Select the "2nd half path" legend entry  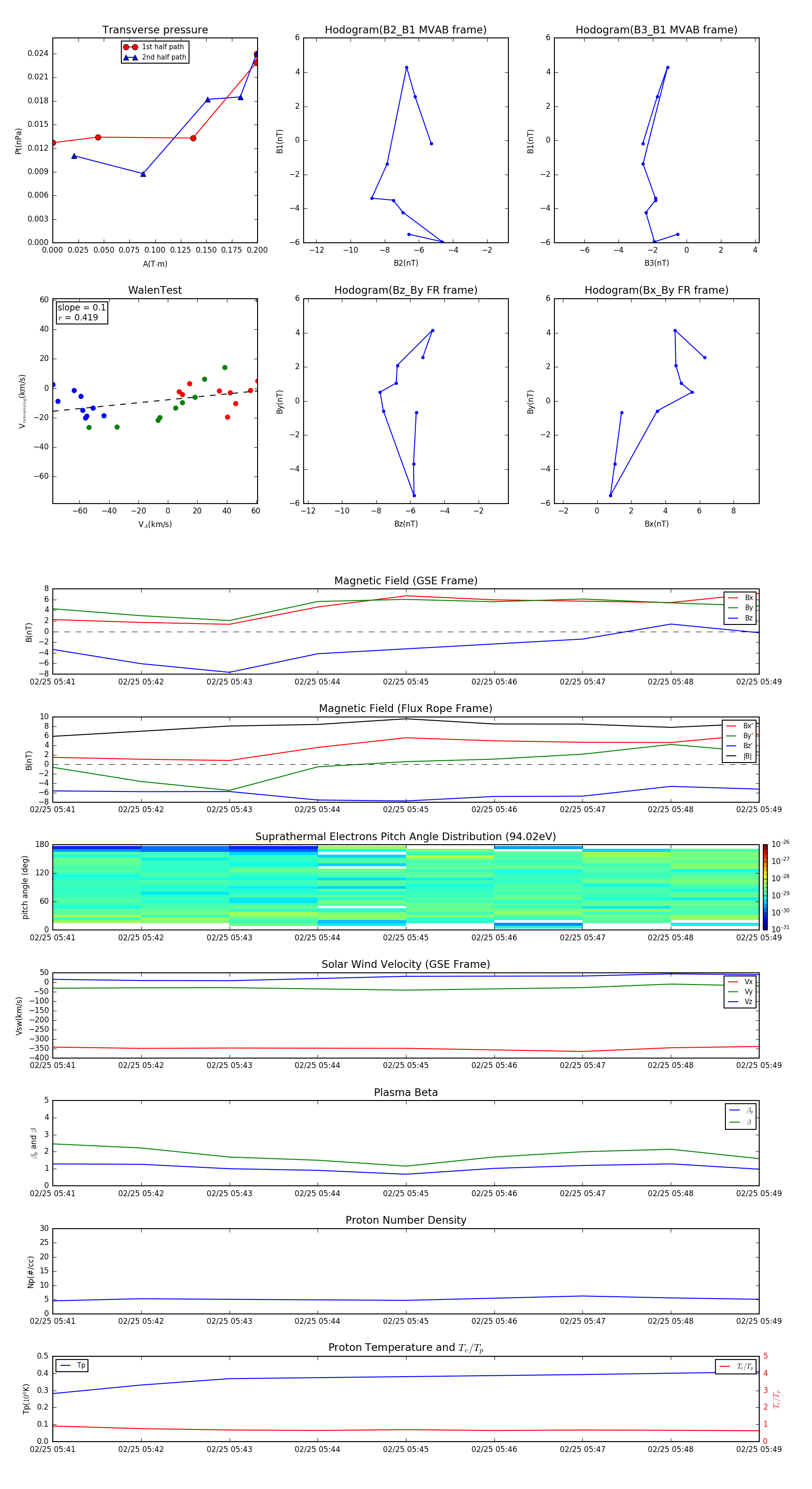[x=155, y=57]
